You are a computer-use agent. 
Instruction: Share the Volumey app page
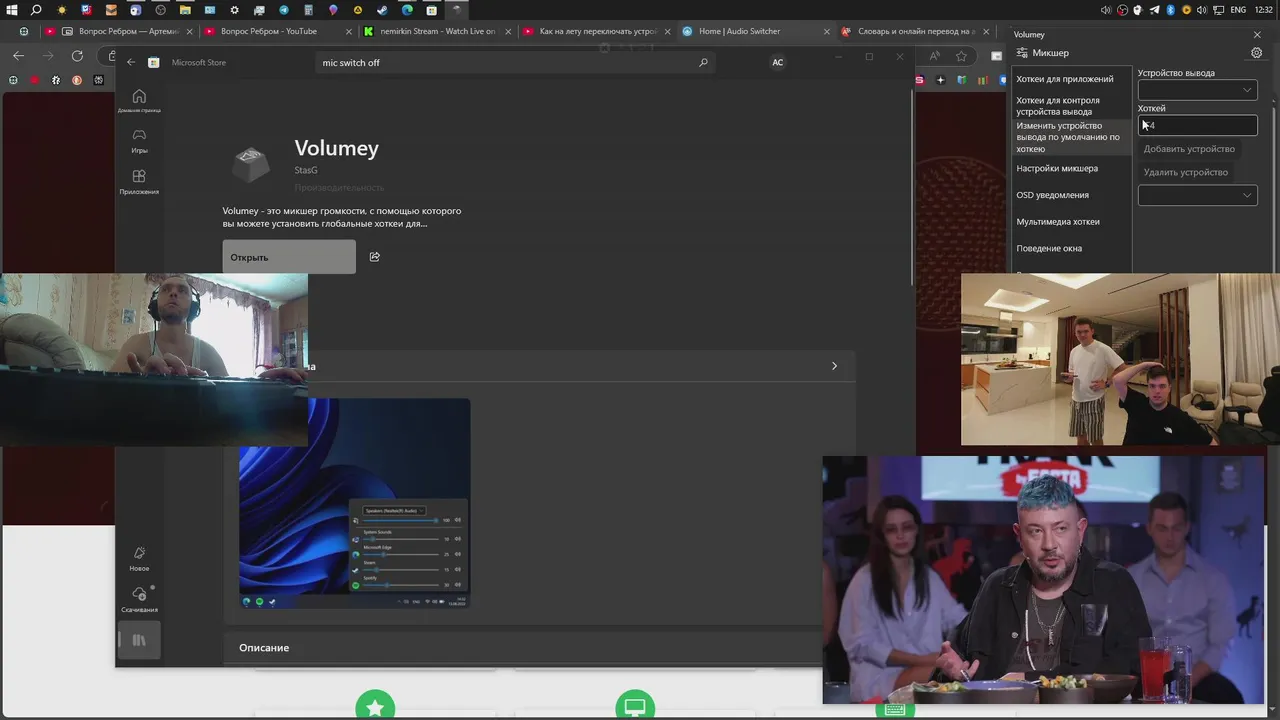click(375, 257)
